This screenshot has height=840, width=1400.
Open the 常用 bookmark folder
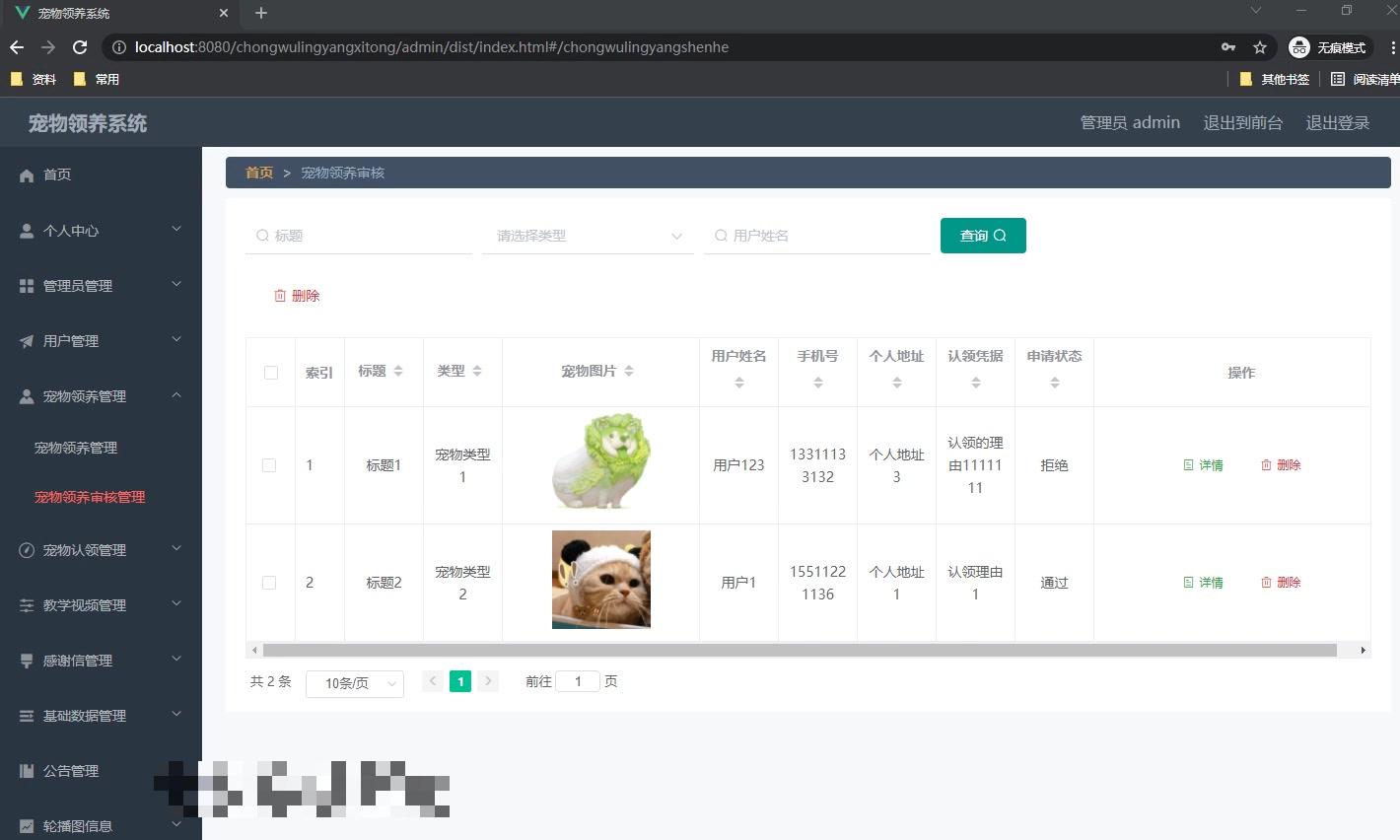pyautogui.click(x=97, y=79)
